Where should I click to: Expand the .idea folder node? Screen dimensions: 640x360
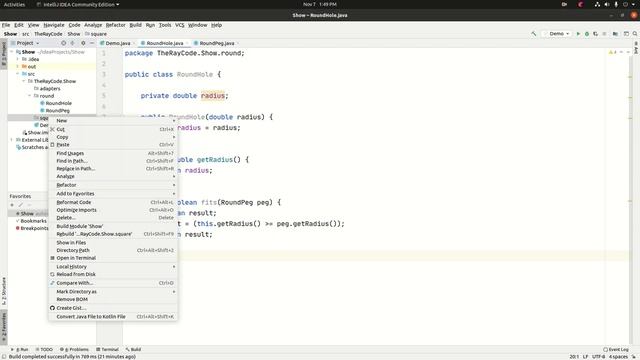[18, 59]
